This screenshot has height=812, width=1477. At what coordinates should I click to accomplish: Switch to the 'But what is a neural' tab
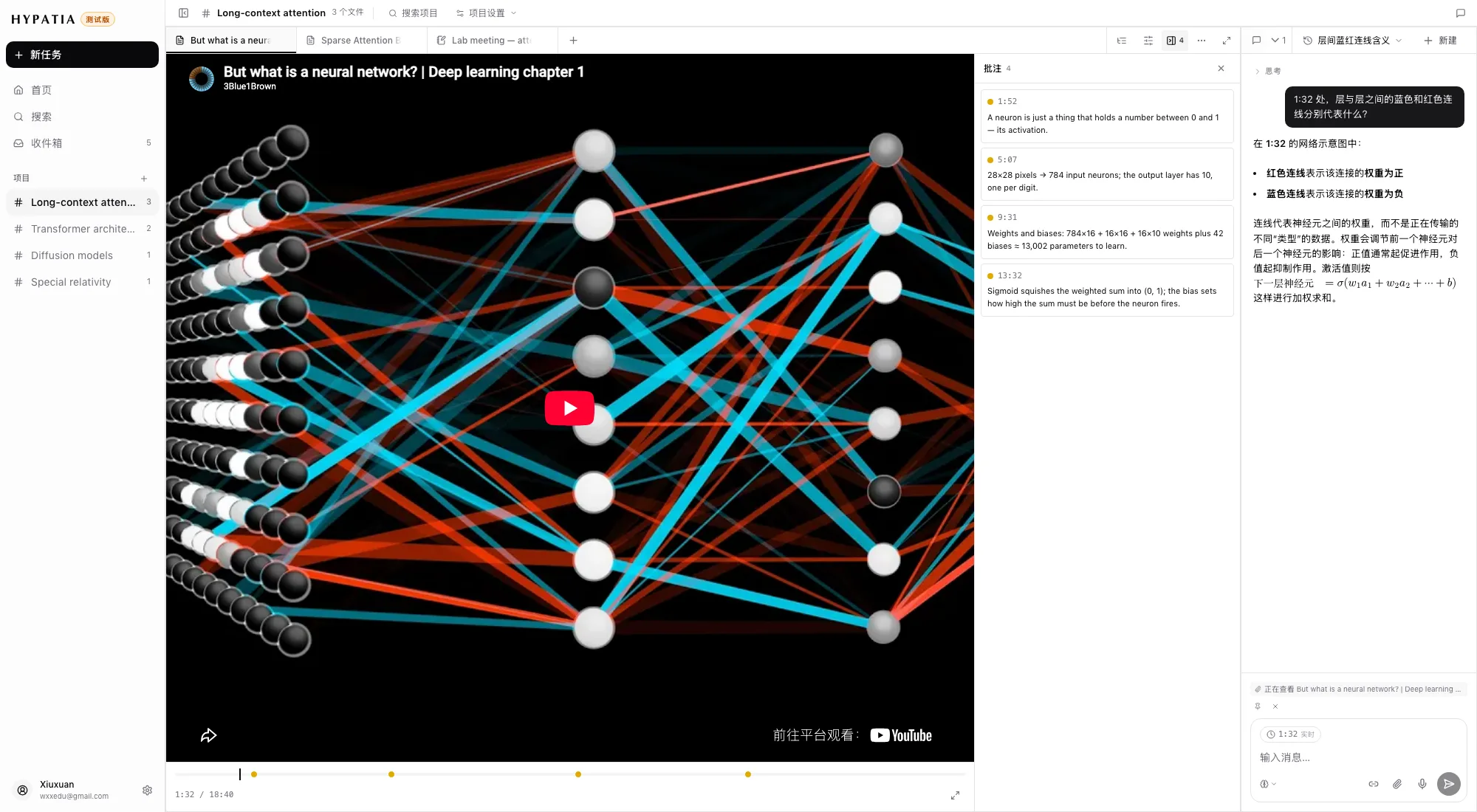tap(231, 41)
